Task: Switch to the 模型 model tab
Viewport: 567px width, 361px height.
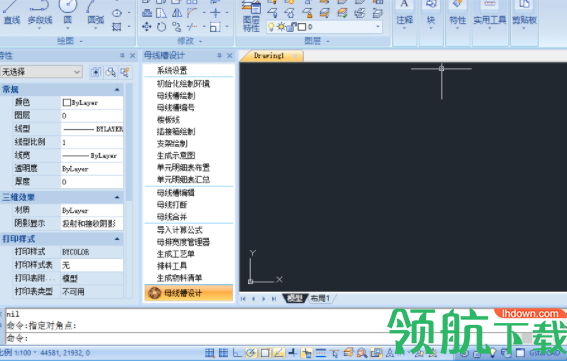Action: [x=295, y=298]
